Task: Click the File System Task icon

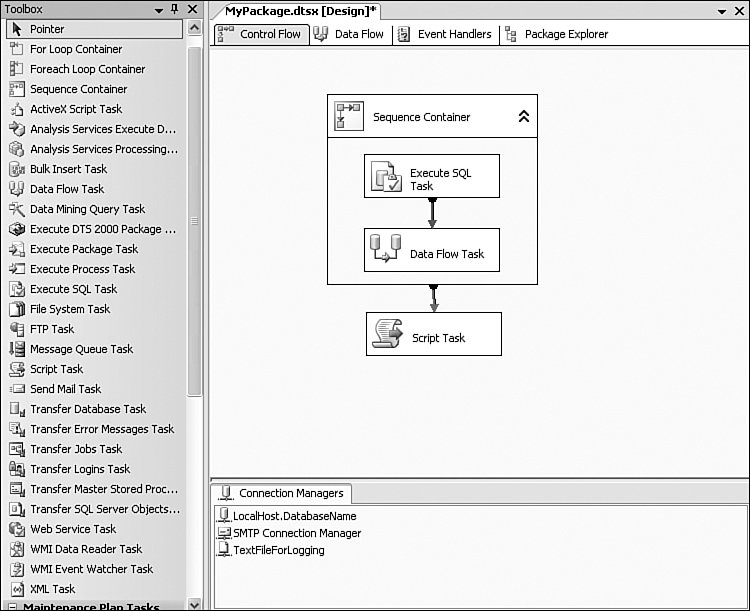Action: 16,309
